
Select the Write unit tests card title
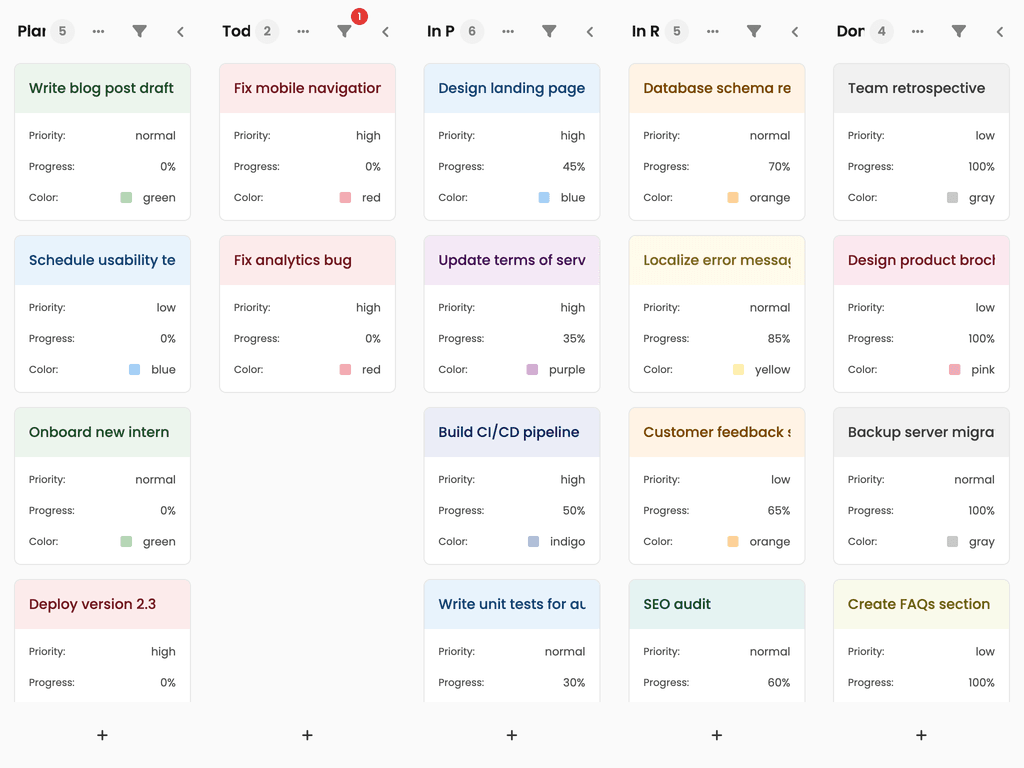point(512,604)
